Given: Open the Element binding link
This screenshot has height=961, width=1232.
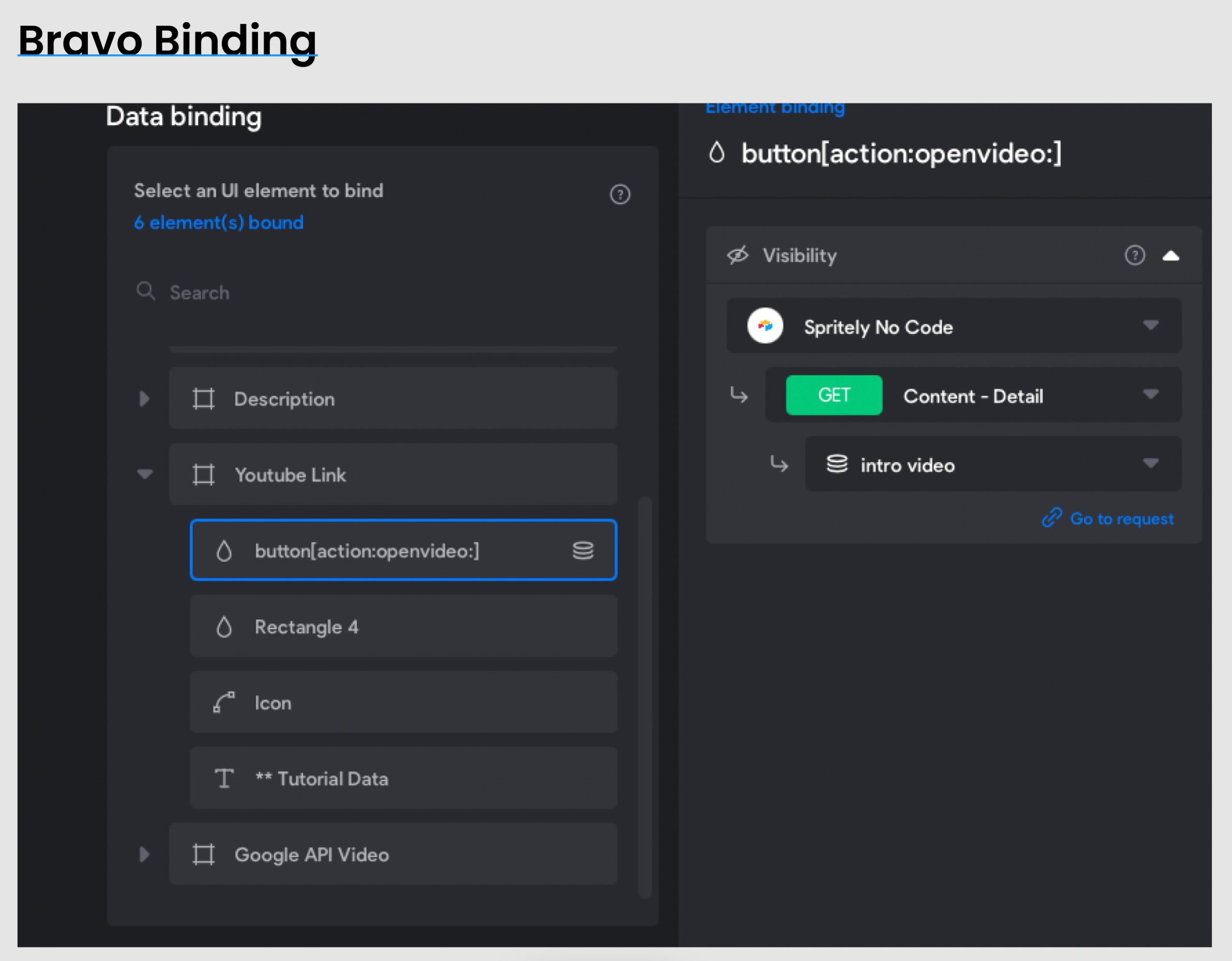Looking at the screenshot, I should coord(775,108).
